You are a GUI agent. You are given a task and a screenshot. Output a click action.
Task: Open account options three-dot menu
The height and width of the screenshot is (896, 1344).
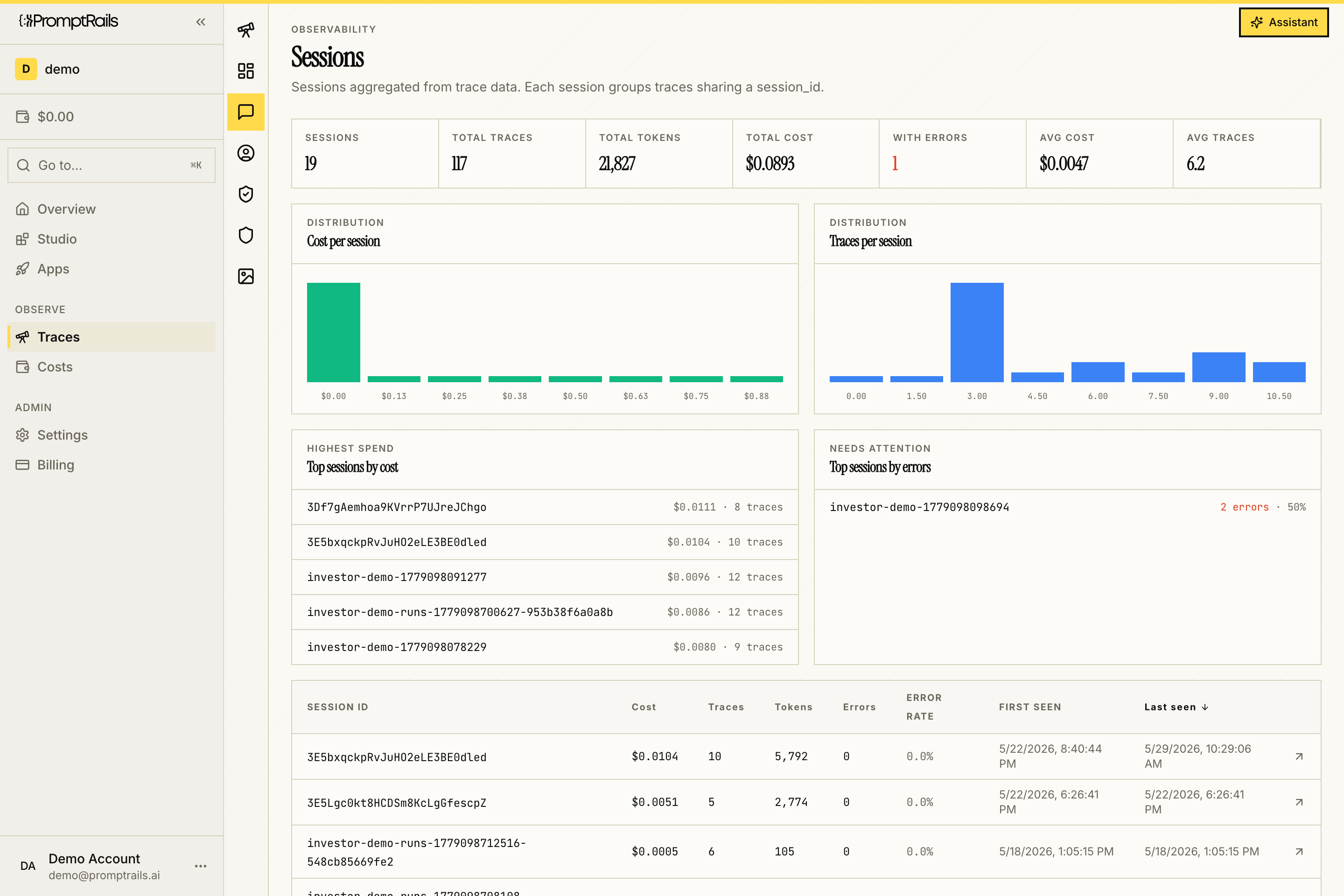coord(201,866)
